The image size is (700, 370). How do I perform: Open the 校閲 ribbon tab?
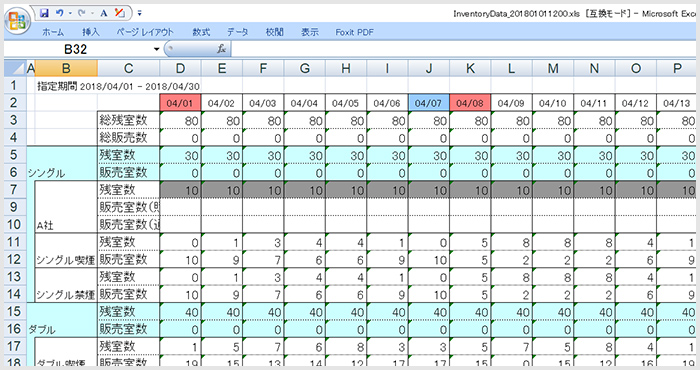click(x=274, y=32)
